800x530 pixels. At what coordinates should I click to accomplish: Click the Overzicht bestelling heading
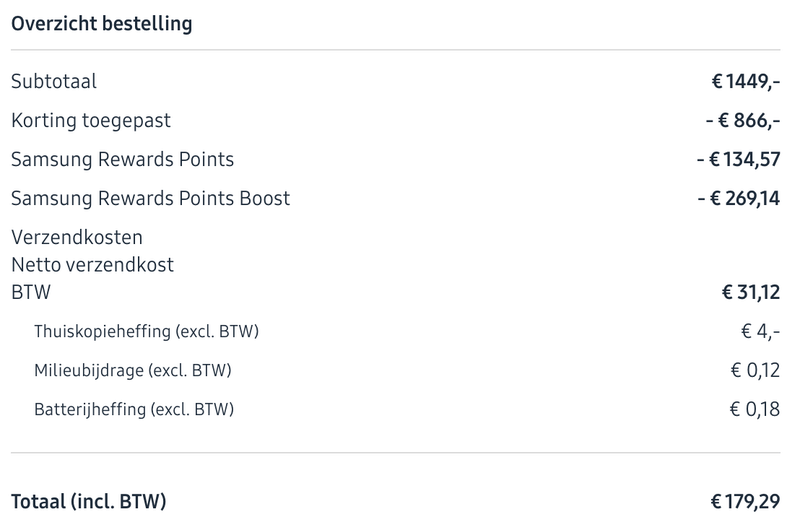click(101, 24)
